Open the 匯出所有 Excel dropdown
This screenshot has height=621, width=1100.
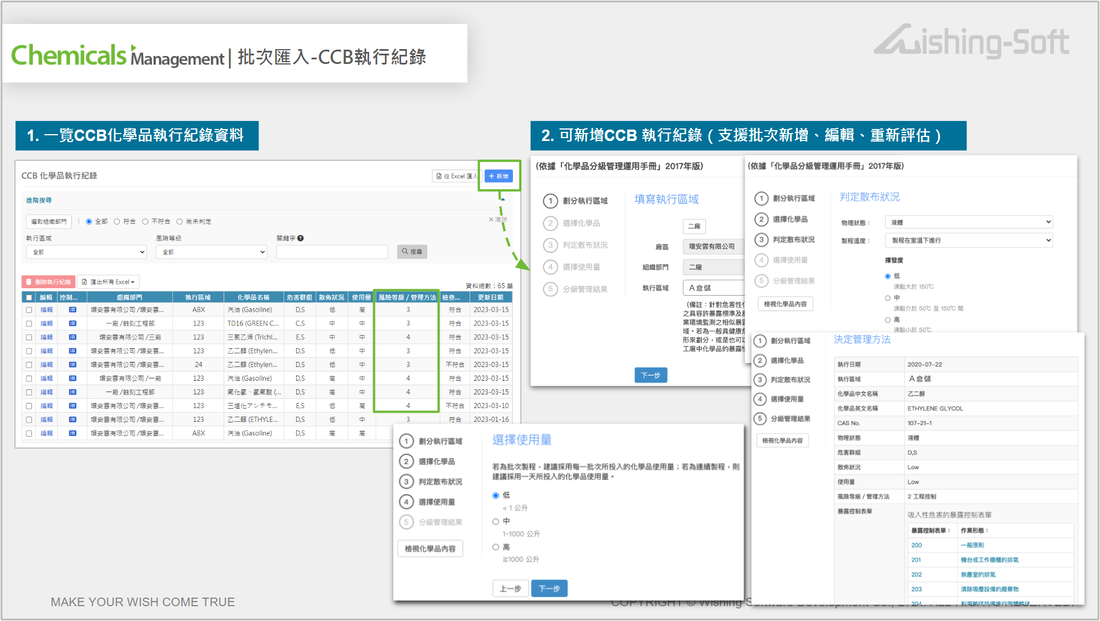point(108,281)
